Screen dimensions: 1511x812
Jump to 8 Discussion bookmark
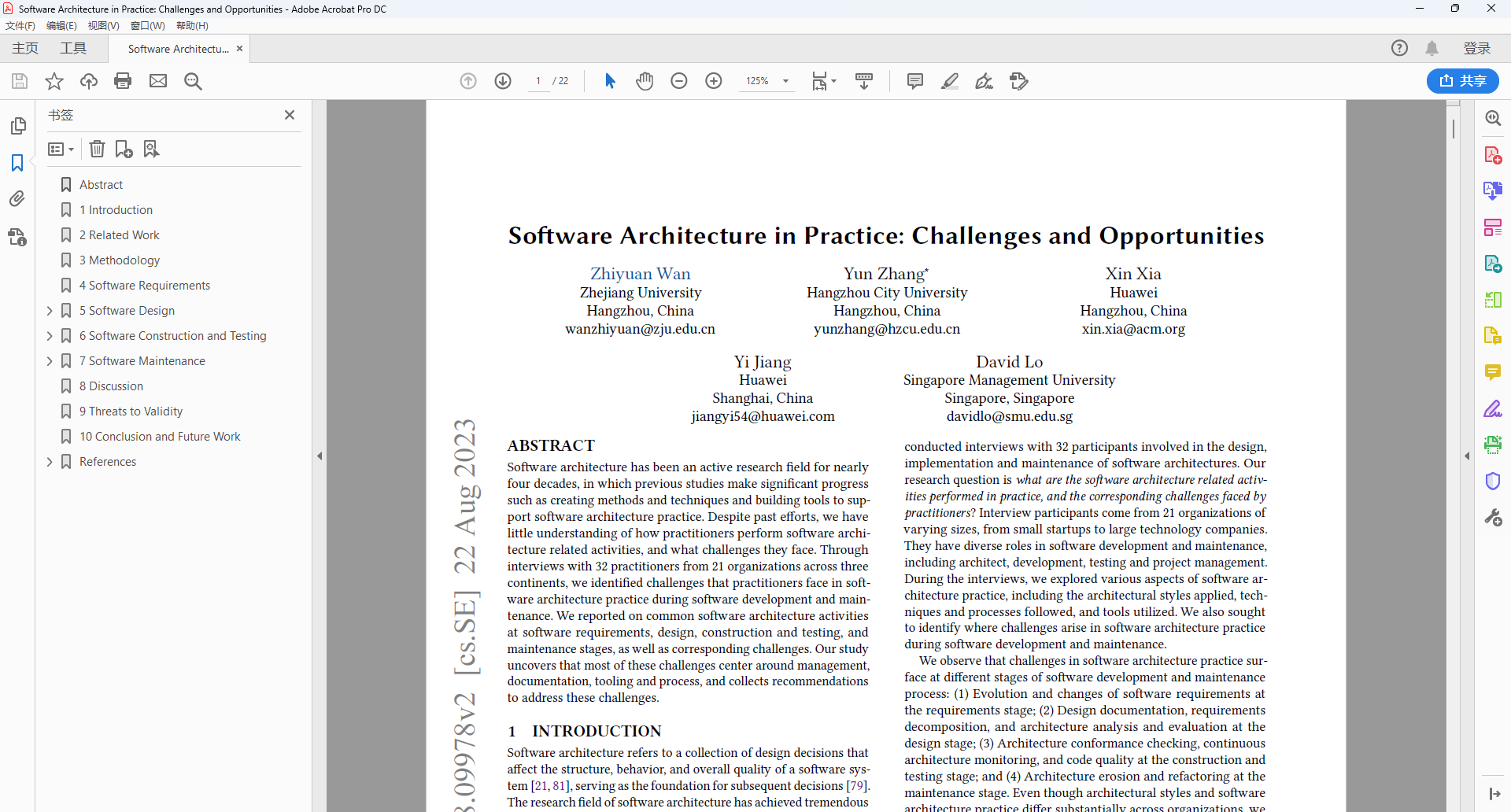pyautogui.click(x=111, y=386)
